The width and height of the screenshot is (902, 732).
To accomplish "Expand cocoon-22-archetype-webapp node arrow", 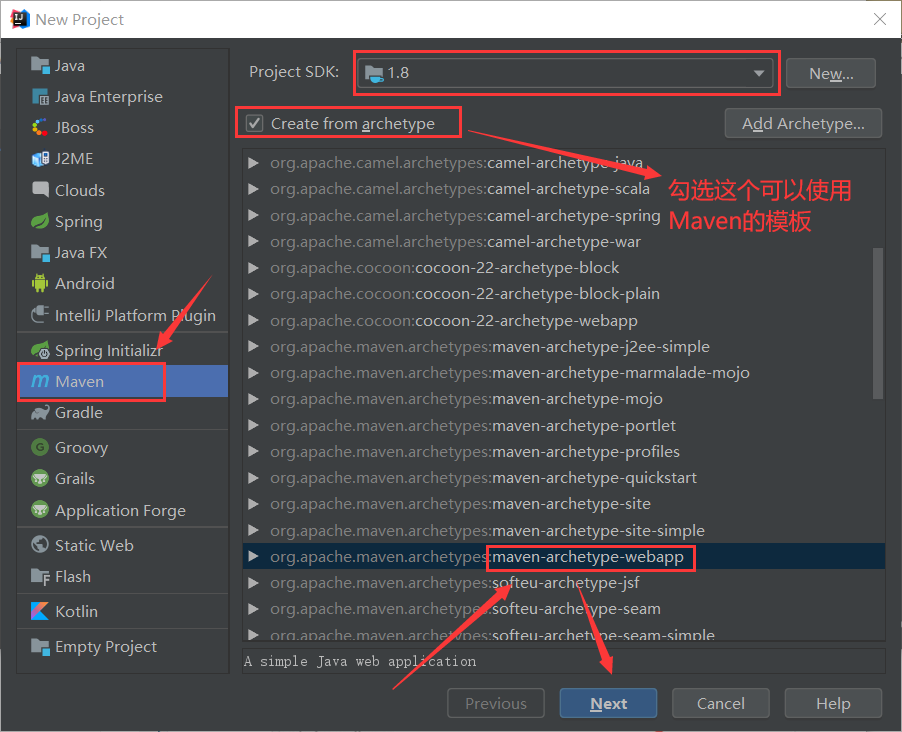I will coord(253,321).
